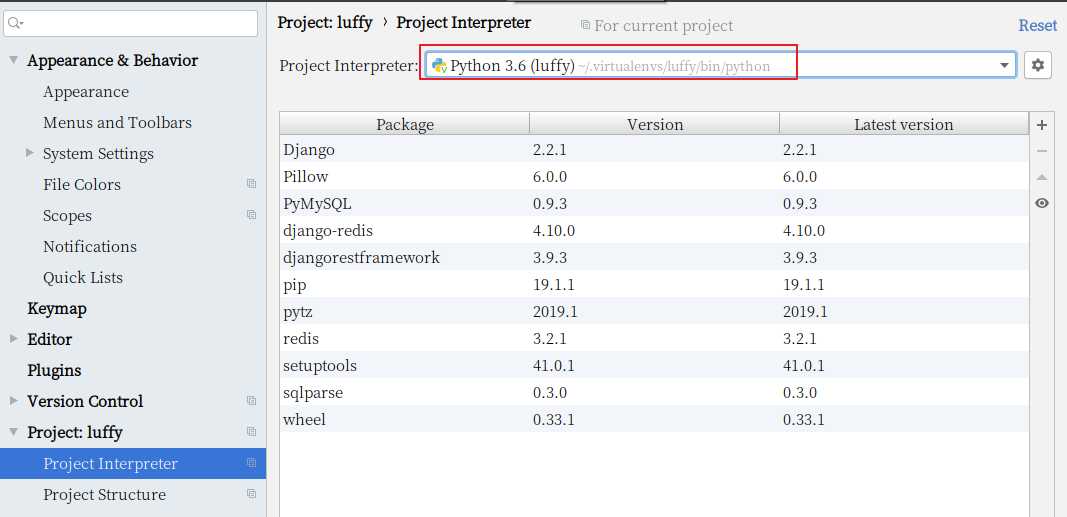Open the Quick Lists settings
This screenshot has height=517, width=1067.
(x=83, y=278)
